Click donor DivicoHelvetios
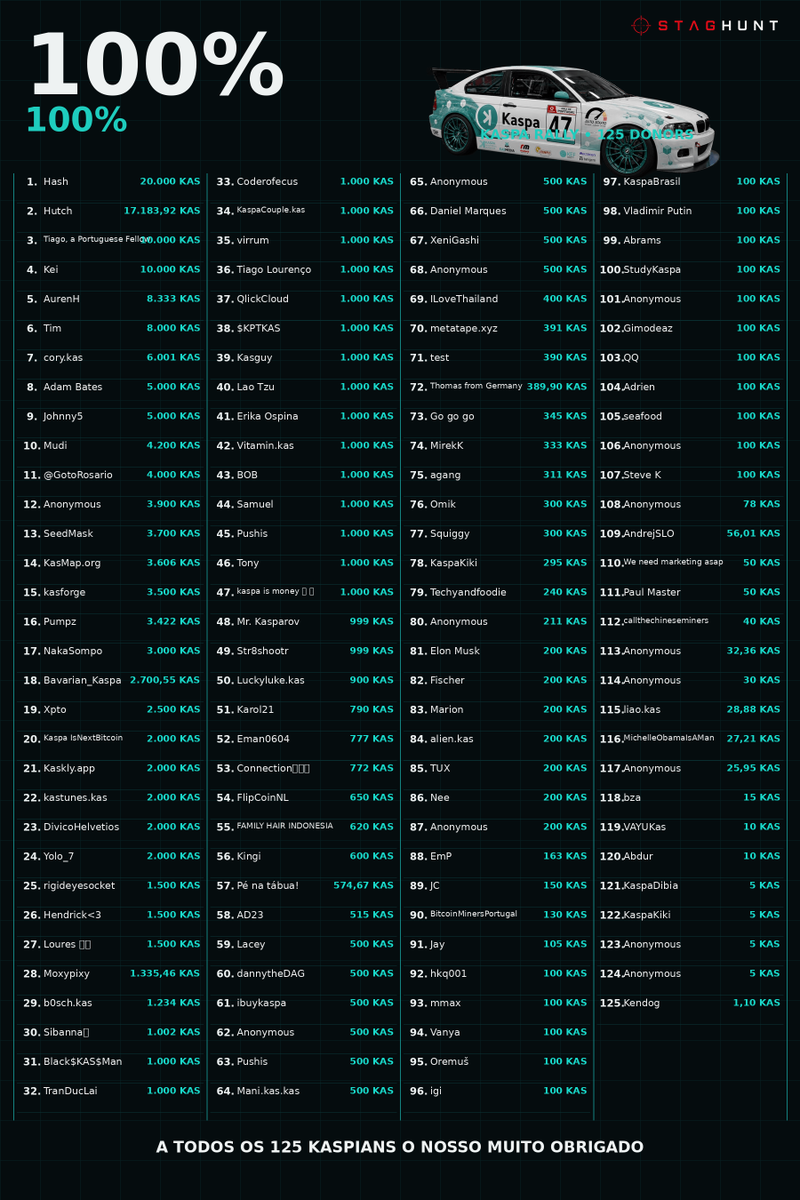 point(81,827)
